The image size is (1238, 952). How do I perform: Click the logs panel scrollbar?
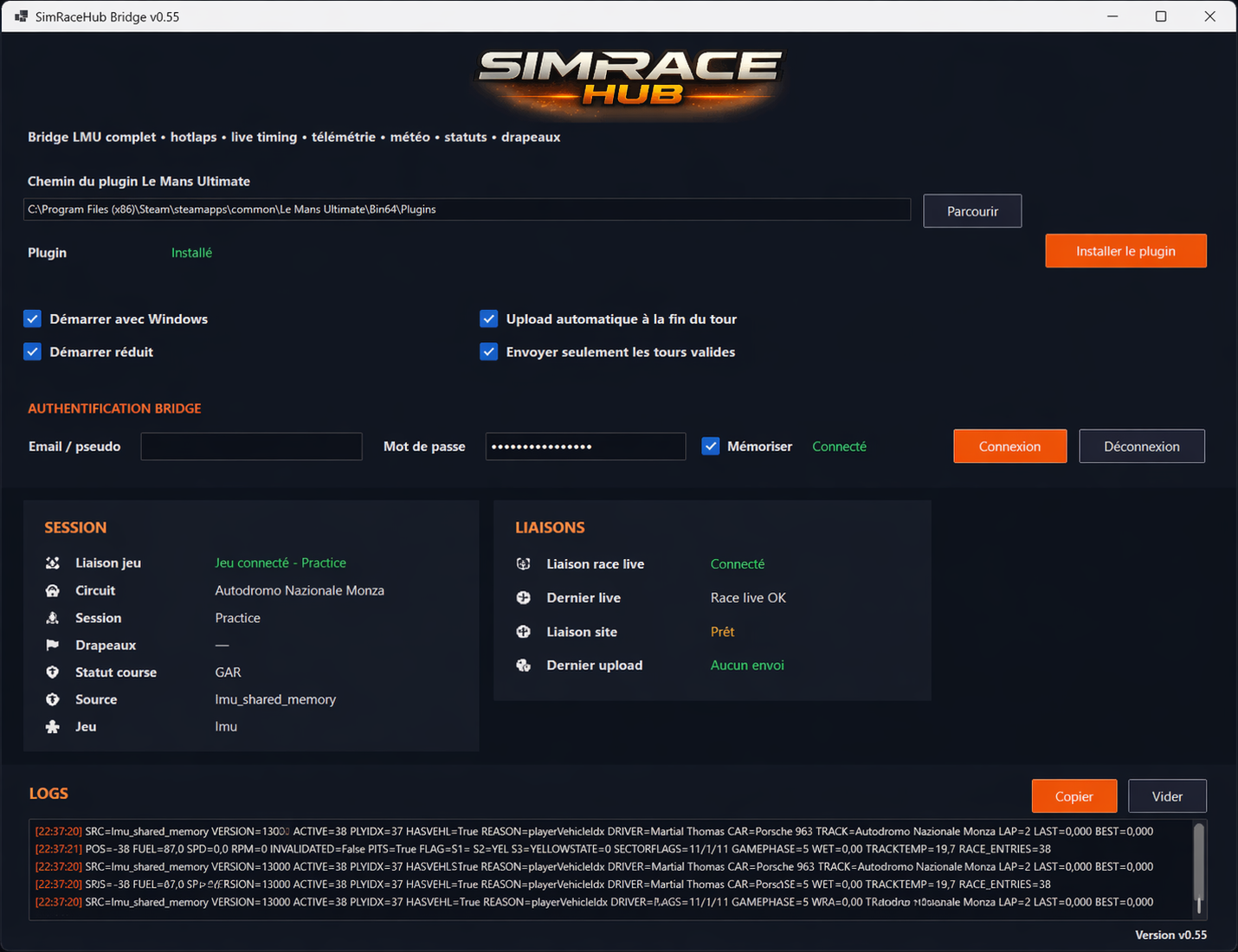[x=1199, y=869]
